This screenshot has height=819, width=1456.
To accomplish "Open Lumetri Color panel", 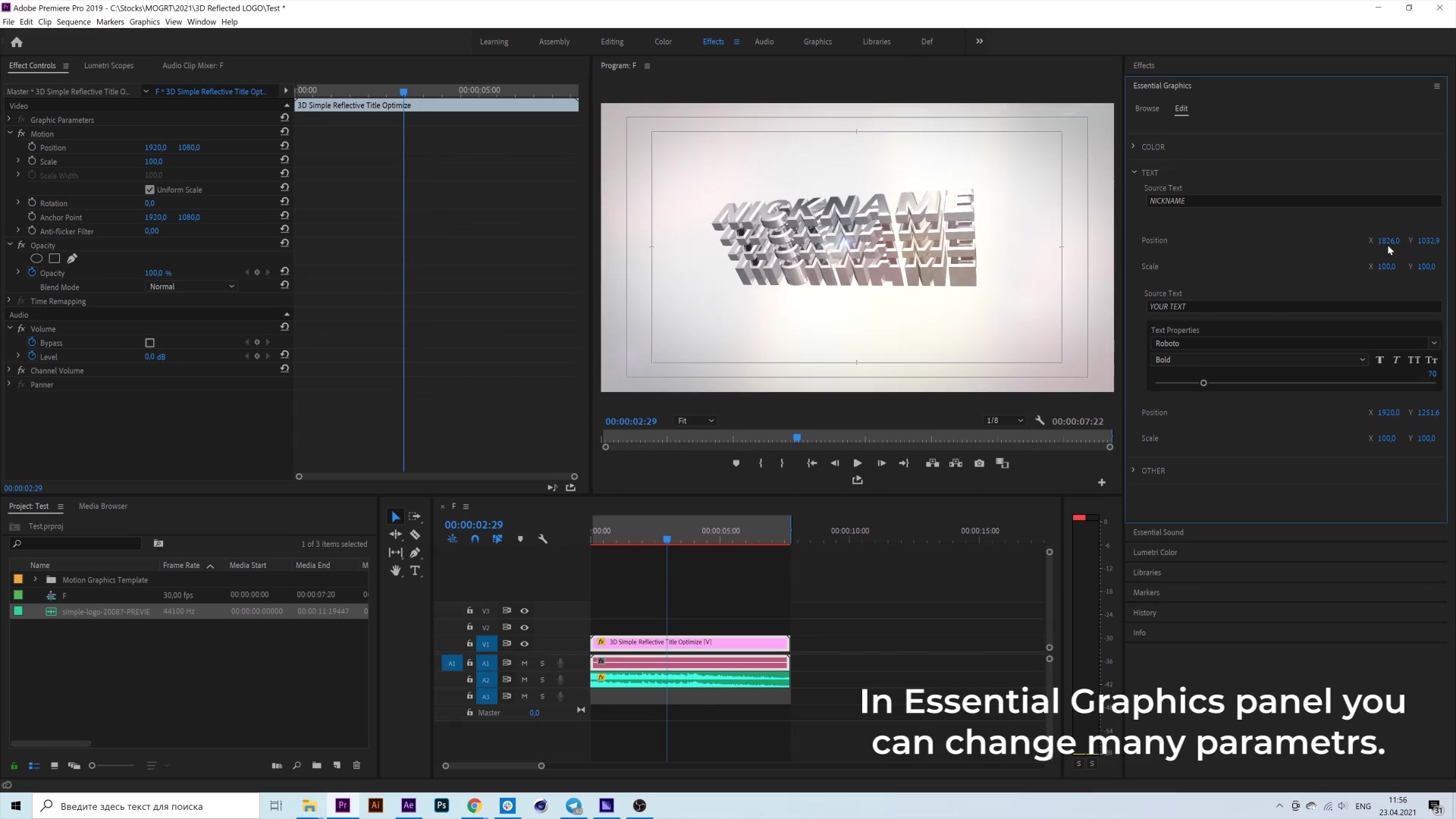I will (x=1155, y=553).
